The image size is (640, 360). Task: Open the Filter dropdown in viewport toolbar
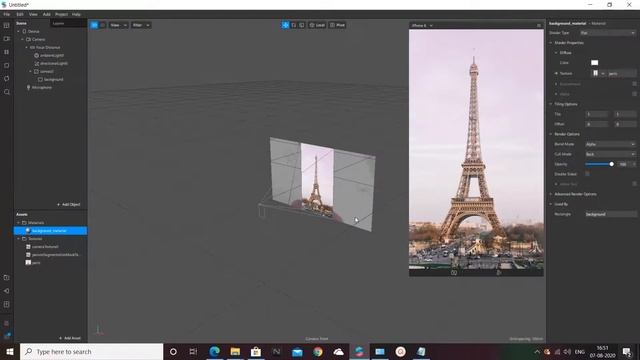pyautogui.click(x=141, y=25)
